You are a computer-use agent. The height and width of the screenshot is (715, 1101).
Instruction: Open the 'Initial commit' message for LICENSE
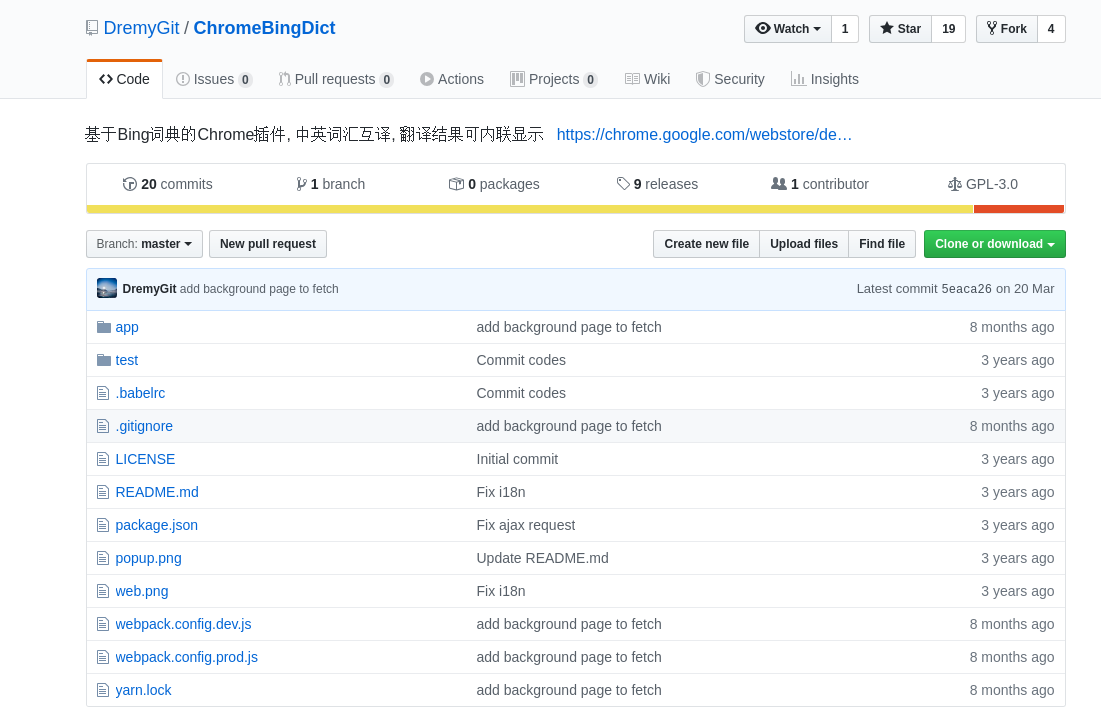(517, 459)
